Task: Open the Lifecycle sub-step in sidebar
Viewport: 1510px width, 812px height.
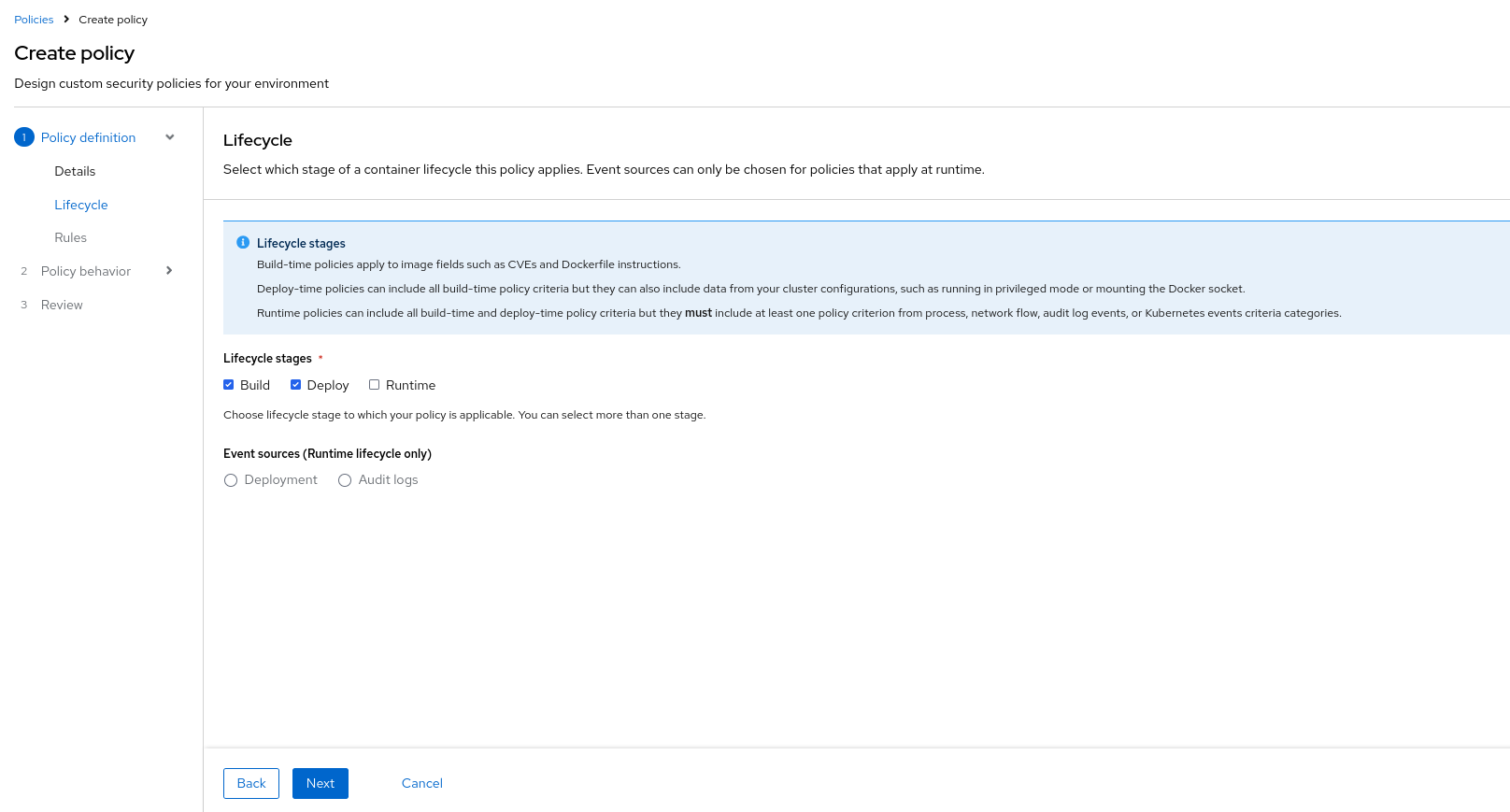Action: [81, 205]
